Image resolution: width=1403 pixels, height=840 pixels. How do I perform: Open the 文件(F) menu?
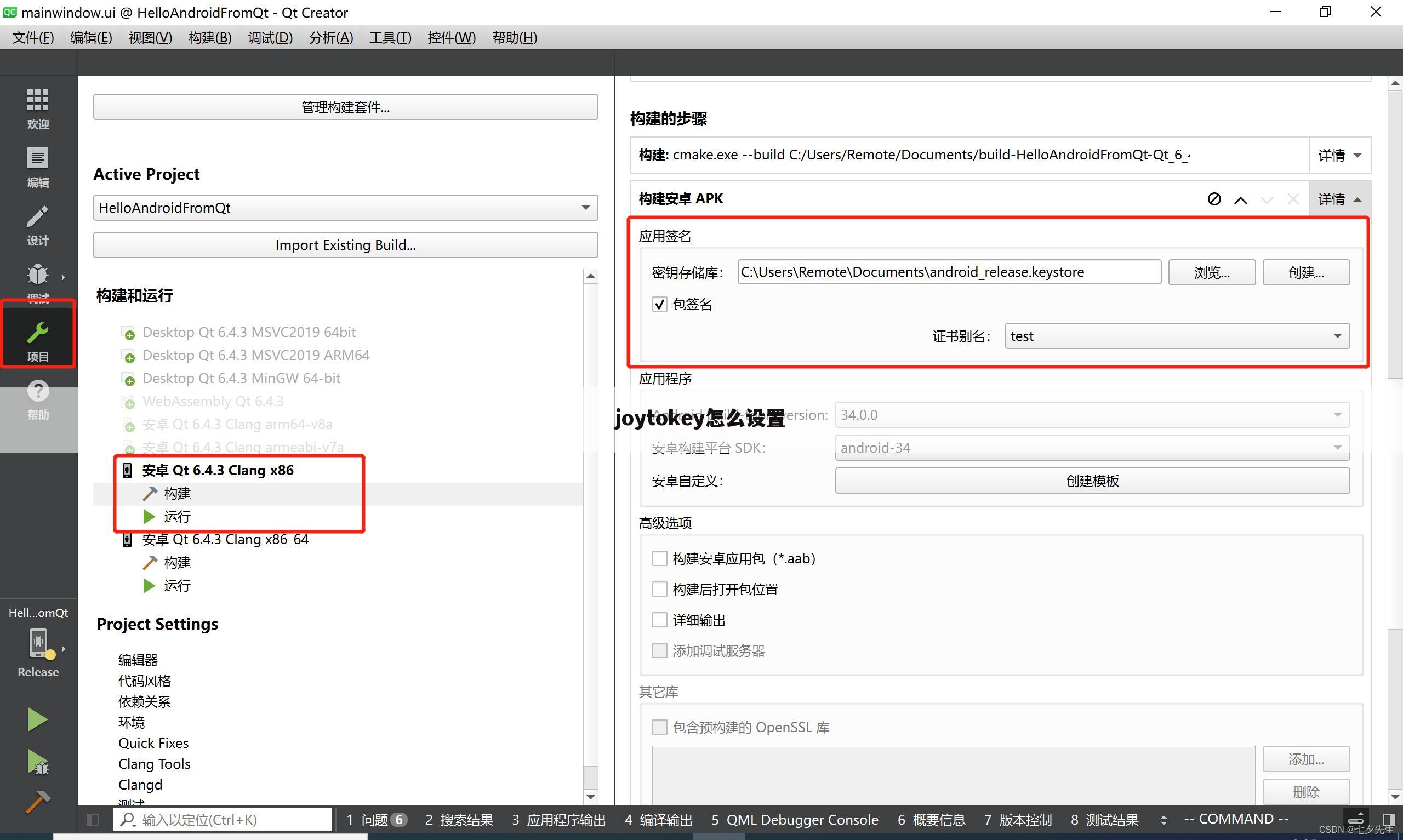click(x=33, y=38)
